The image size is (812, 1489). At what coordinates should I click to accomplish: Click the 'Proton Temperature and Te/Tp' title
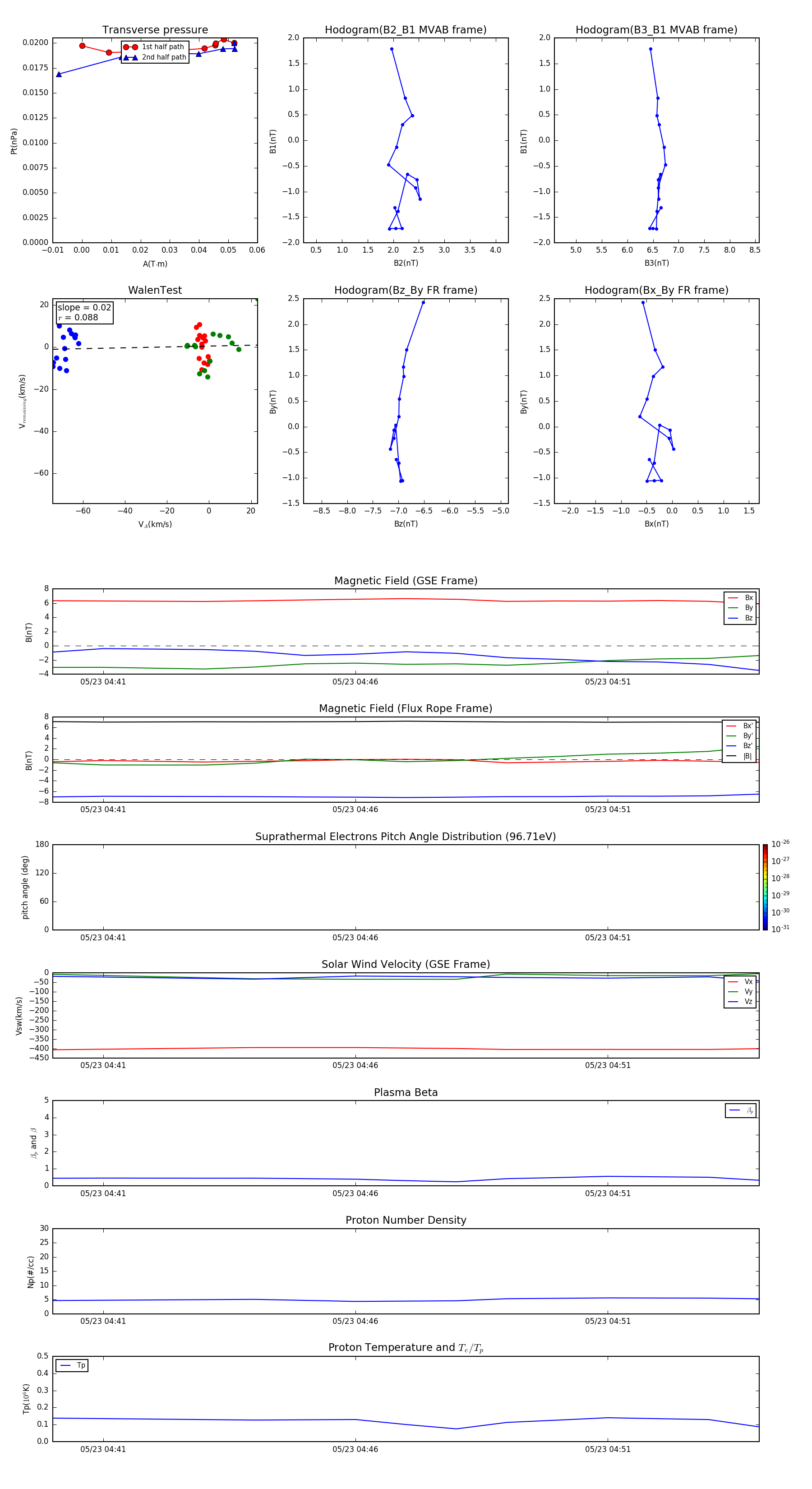point(406,1347)
